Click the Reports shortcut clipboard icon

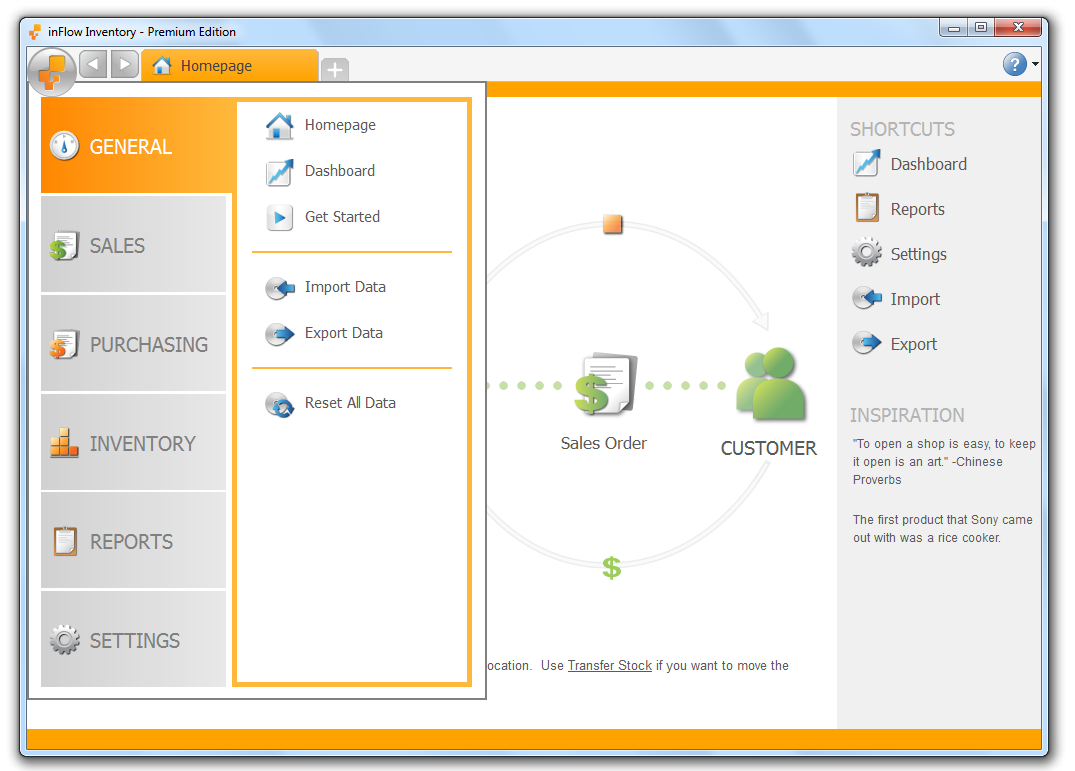(867, 208)
